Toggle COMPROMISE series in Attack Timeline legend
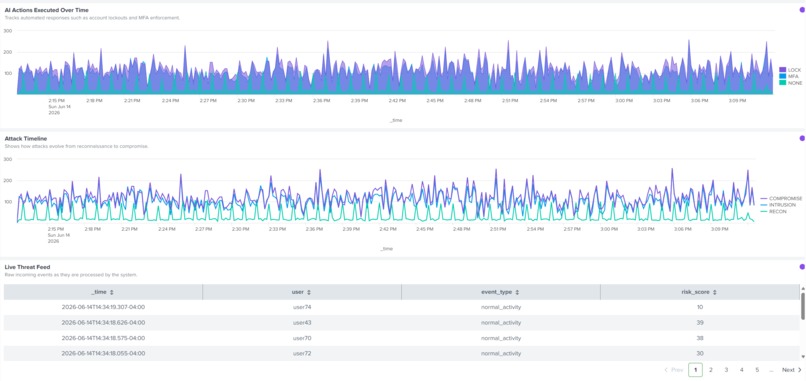 click(781, 198)
